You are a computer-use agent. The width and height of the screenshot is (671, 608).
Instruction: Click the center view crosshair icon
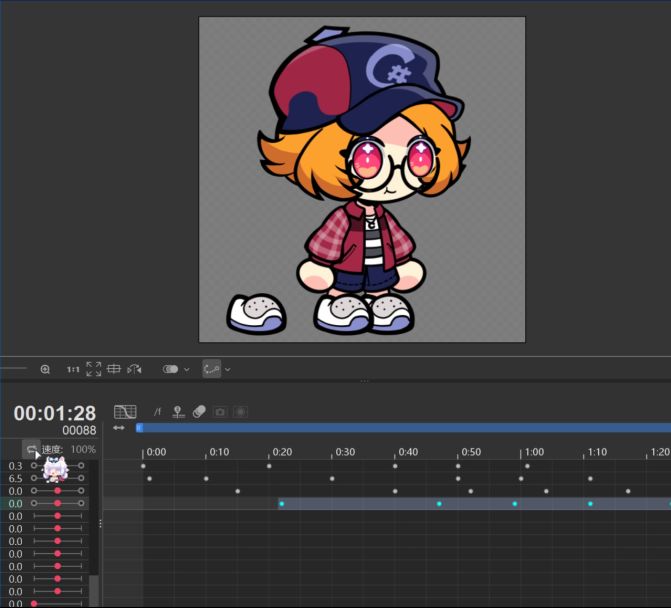114,369
